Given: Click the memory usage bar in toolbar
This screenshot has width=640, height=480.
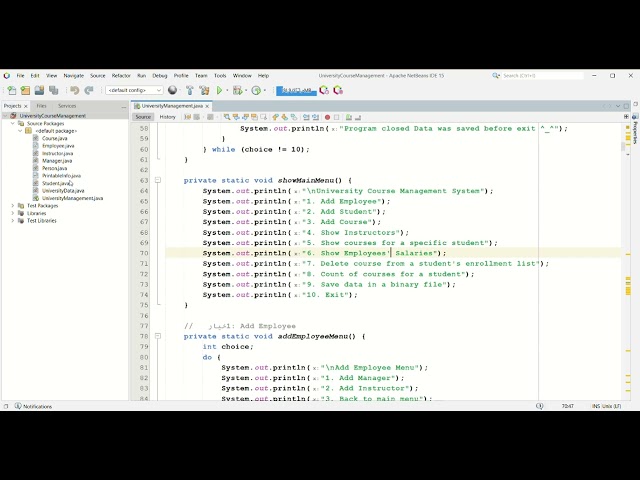Looking at the screenshot, I should (296, 91).
